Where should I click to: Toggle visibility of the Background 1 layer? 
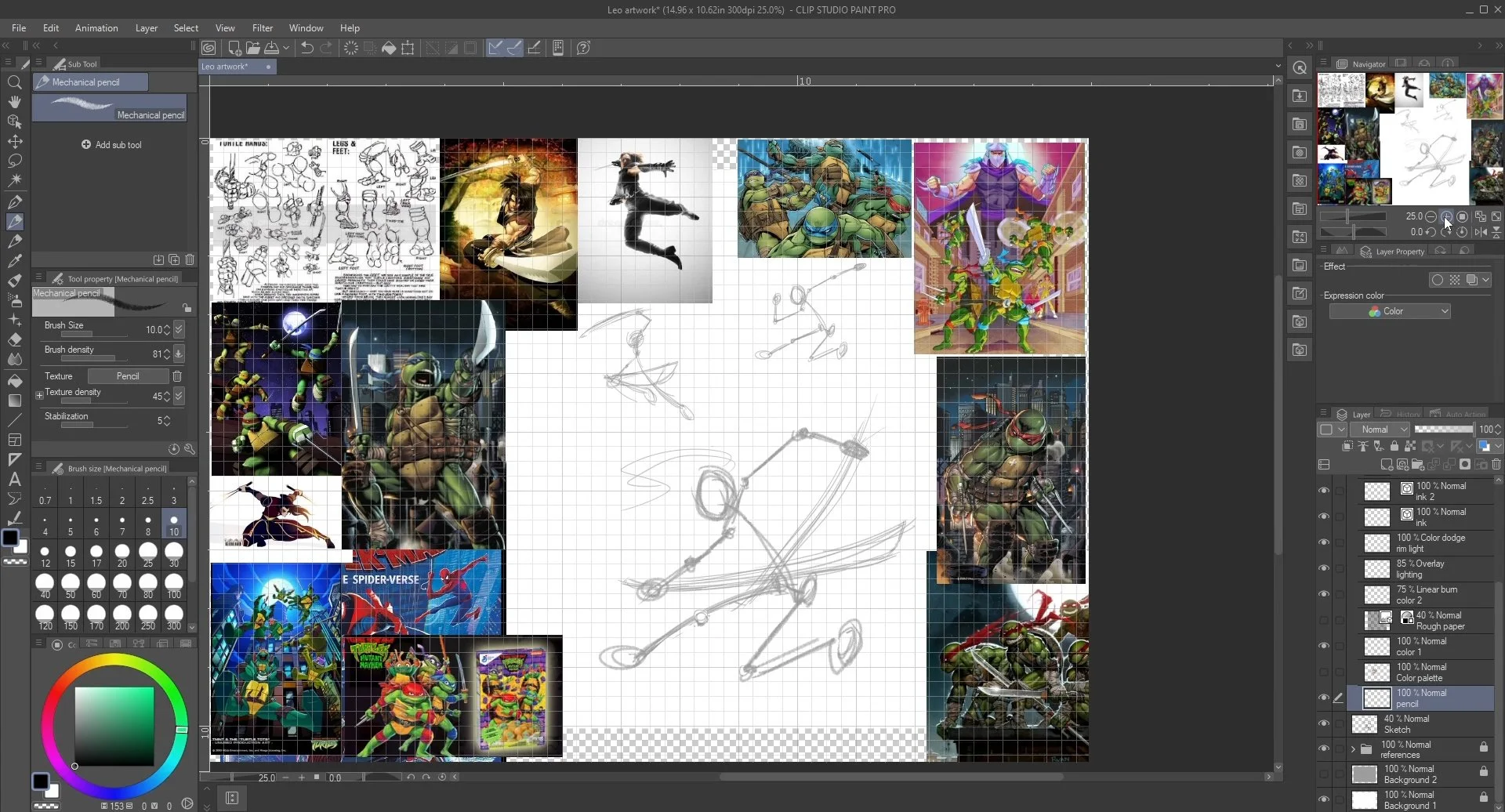[1324, 799]
